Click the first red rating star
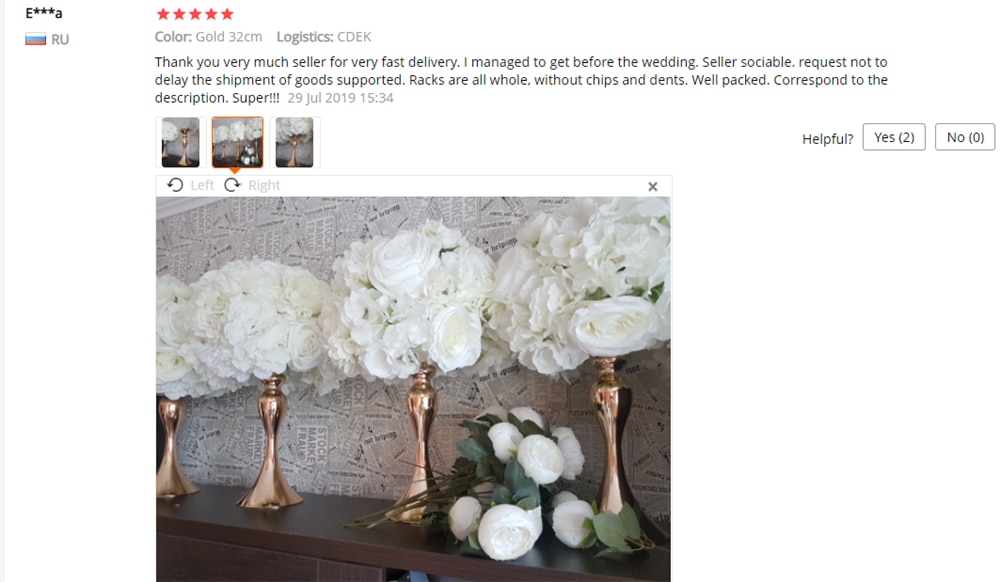 [x=163, y=14]
